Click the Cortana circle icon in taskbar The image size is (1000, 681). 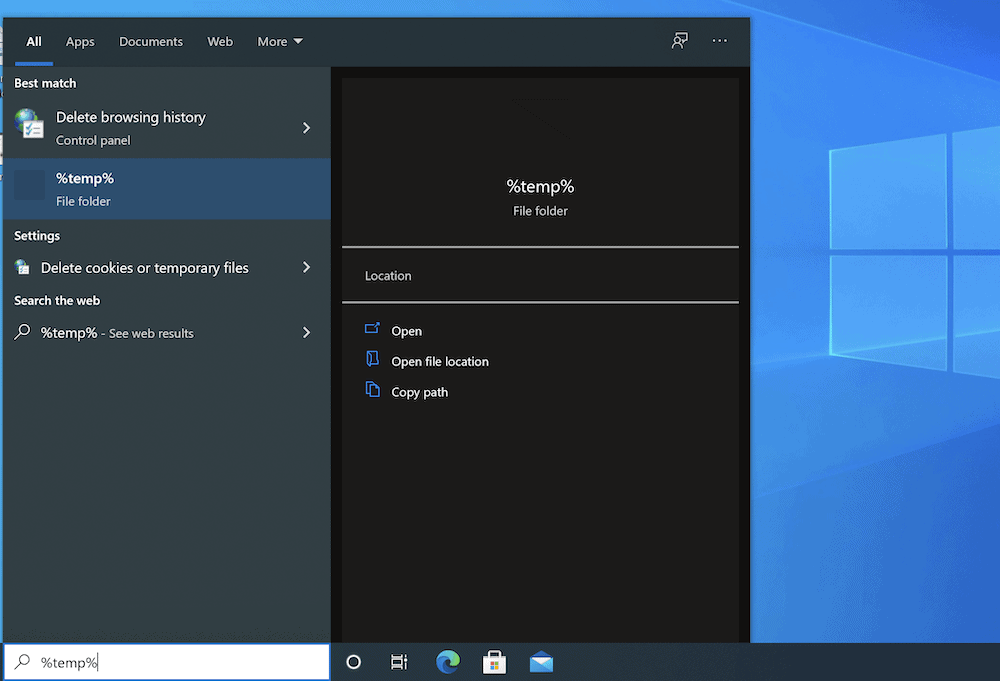(353, 662)
